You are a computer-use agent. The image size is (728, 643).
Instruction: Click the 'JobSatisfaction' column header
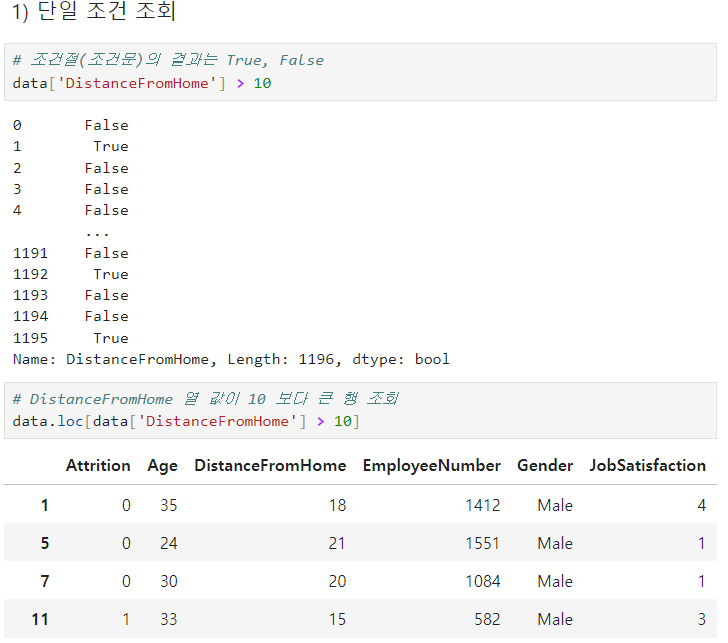tap(648, 465)
